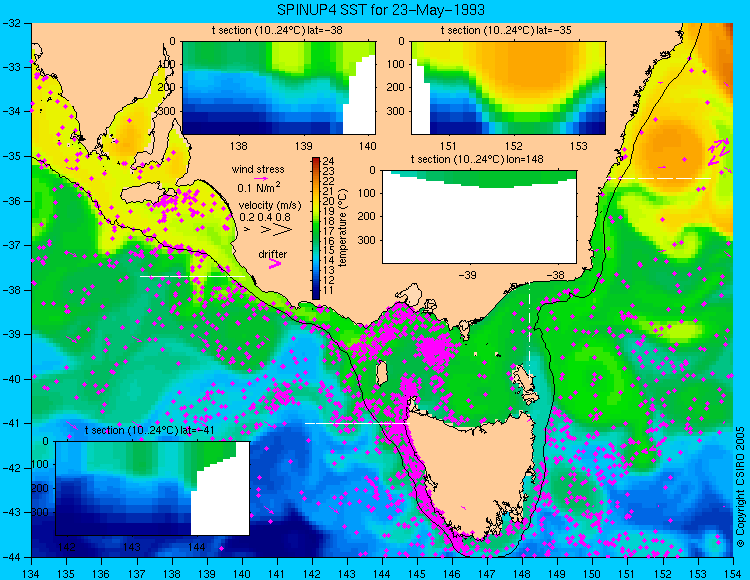Viewport: 750px width, 580px height.
Task: Click the Tasmania landmass on the map
Action: [x=474, y=471]
